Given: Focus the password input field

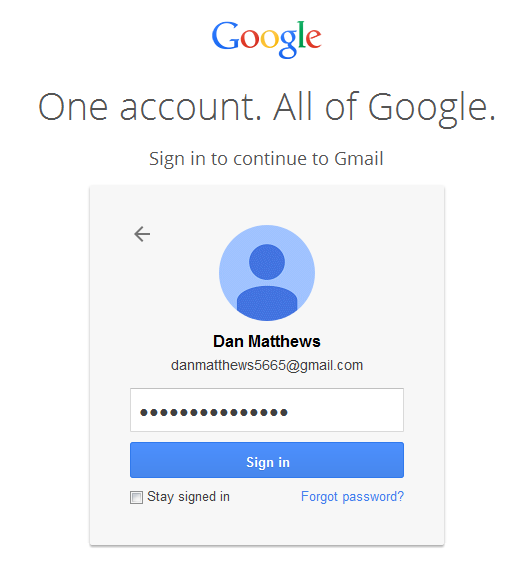Looking at the screenshot, I should click(x=267, y=410).
